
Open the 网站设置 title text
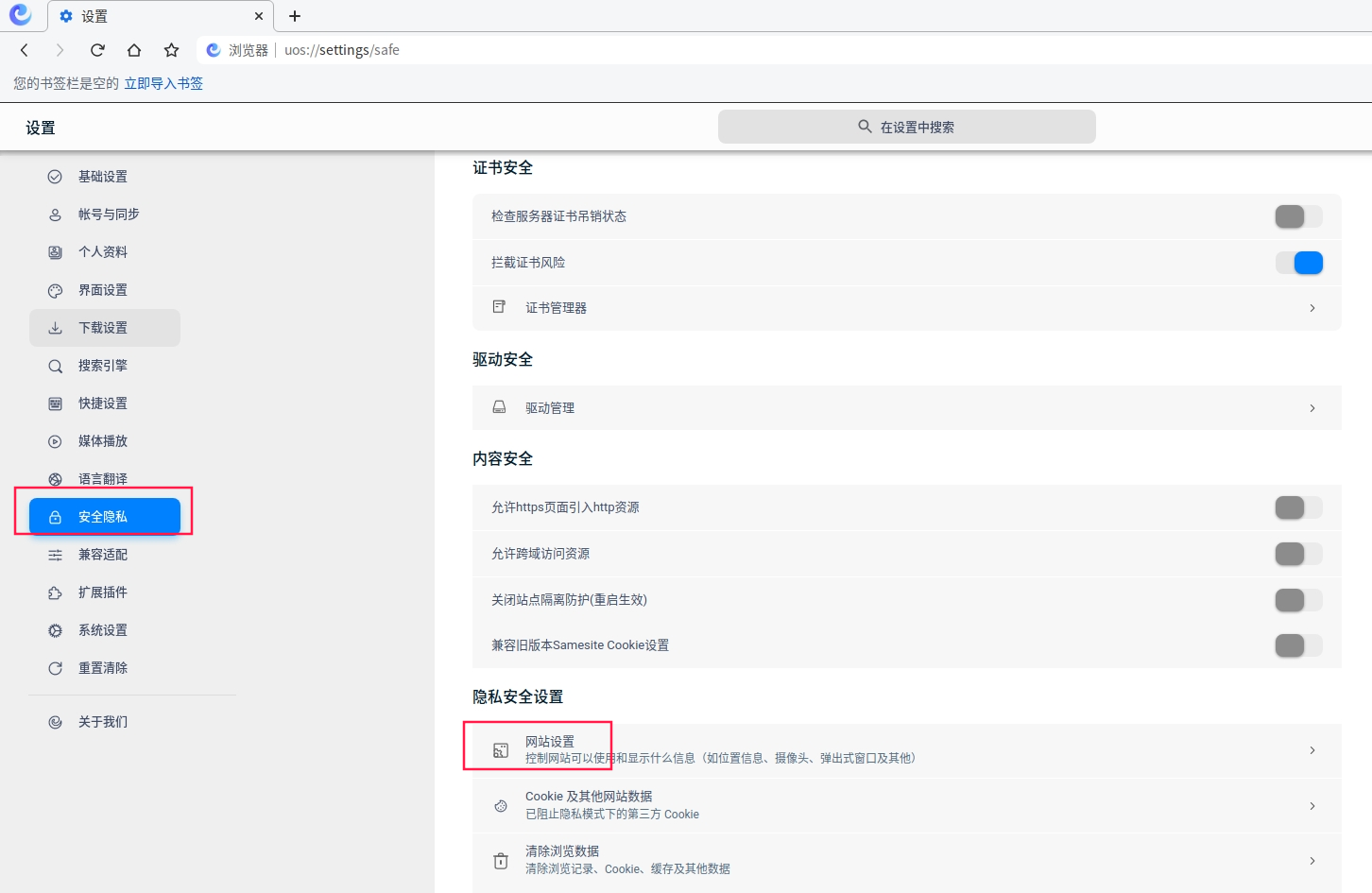(x=550, y=742)
